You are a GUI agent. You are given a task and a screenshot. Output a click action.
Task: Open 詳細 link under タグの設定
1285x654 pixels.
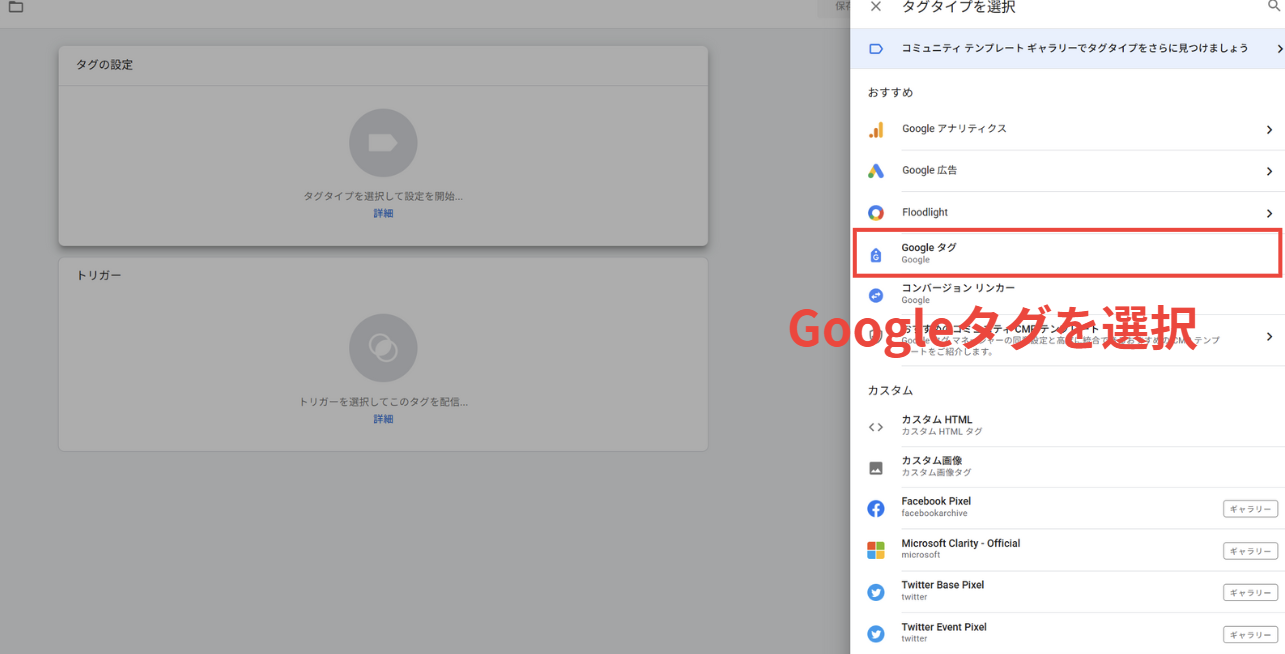[x=383, y=213]
